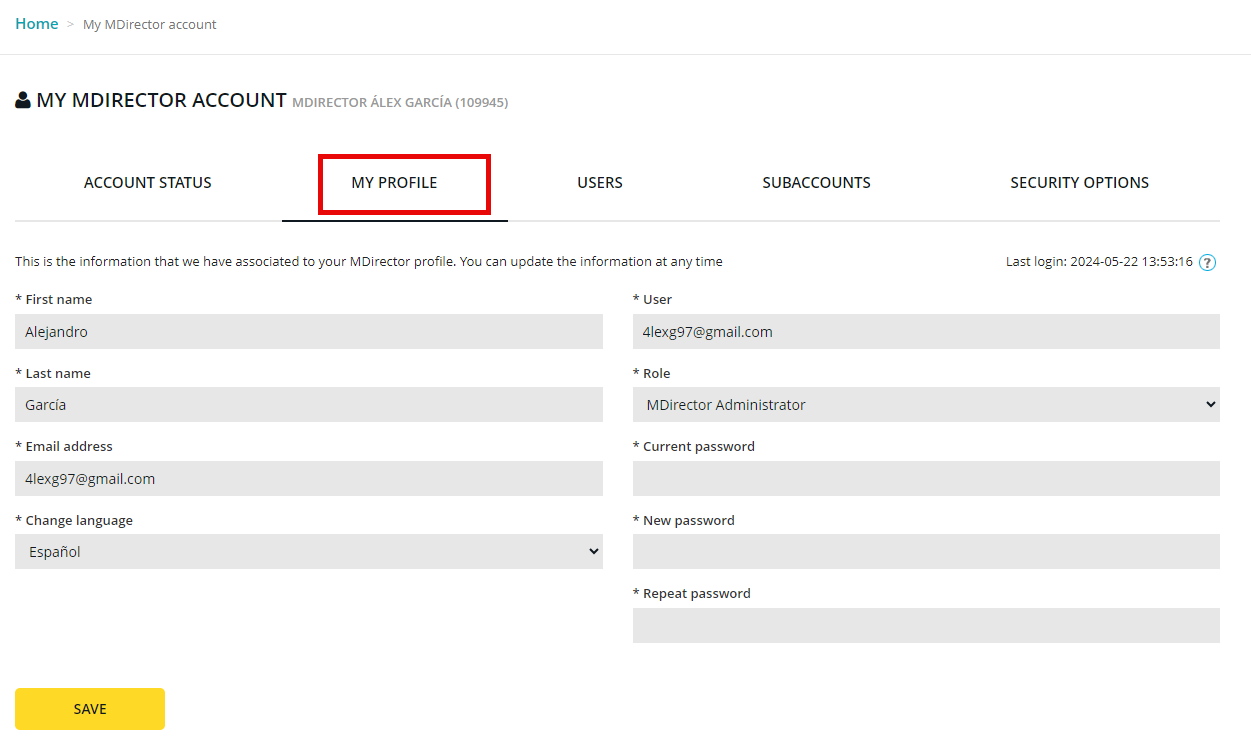Go to Home via breadcrumb link
This screenshot has height=744, width=1251.
37,24
